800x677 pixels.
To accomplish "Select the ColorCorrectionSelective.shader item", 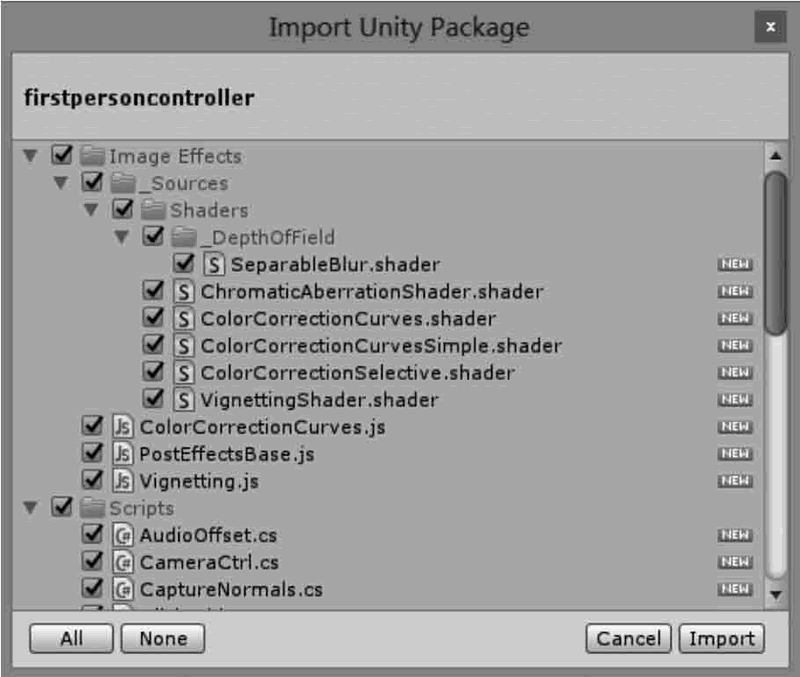I will (x=357, y=372).
